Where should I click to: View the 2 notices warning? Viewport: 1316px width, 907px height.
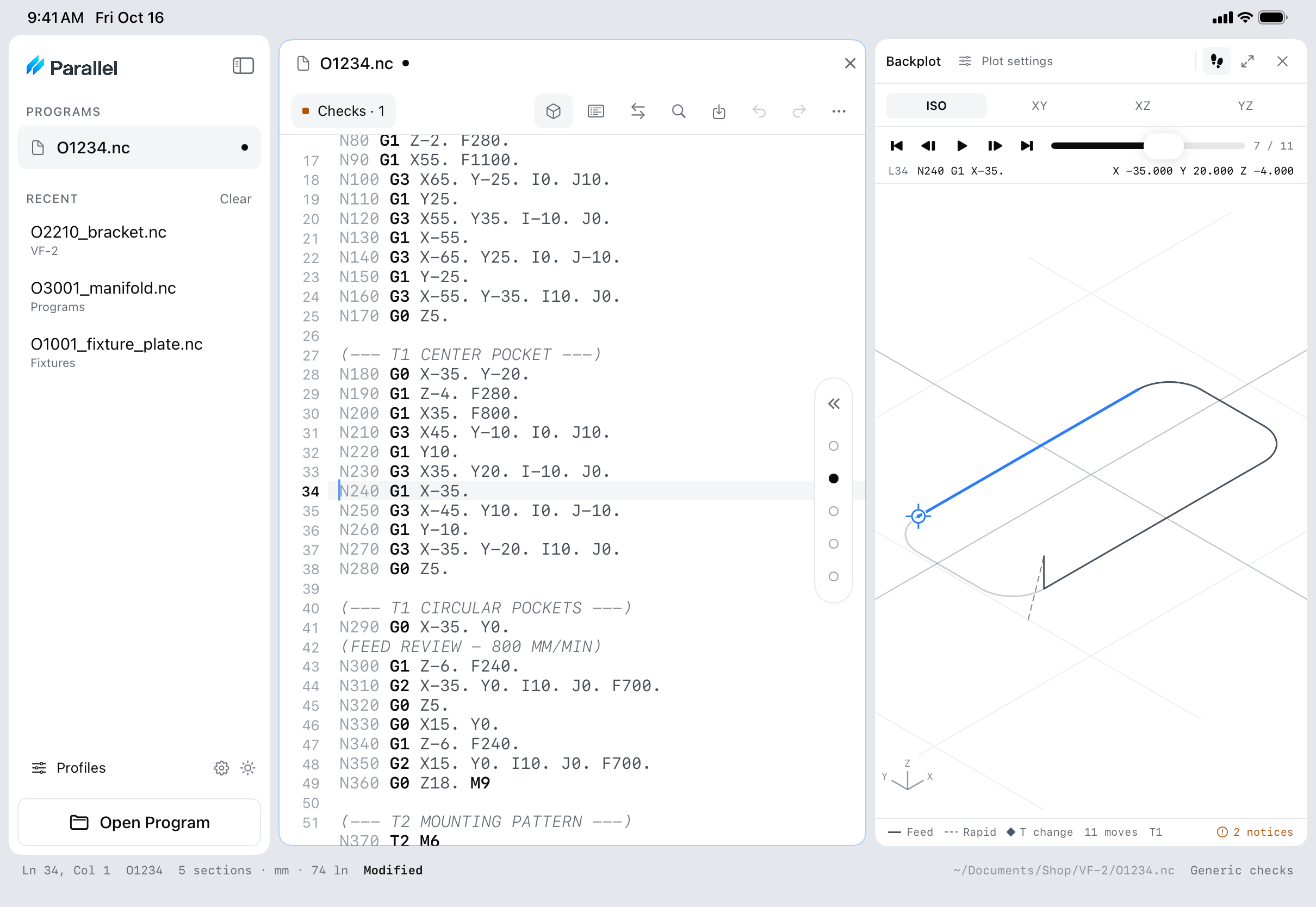(1255, 832)
